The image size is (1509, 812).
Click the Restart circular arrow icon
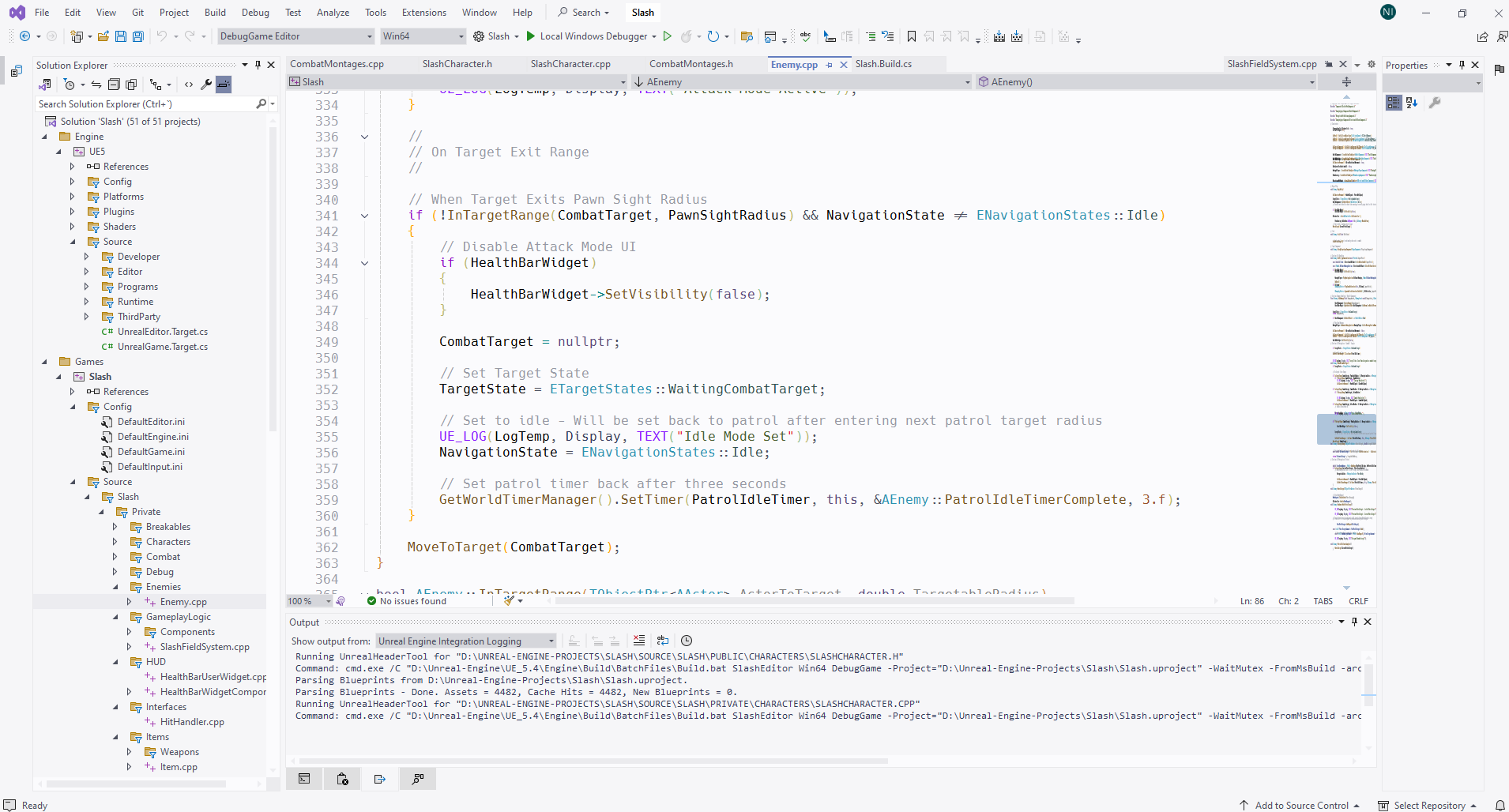[x=713, y=36]
